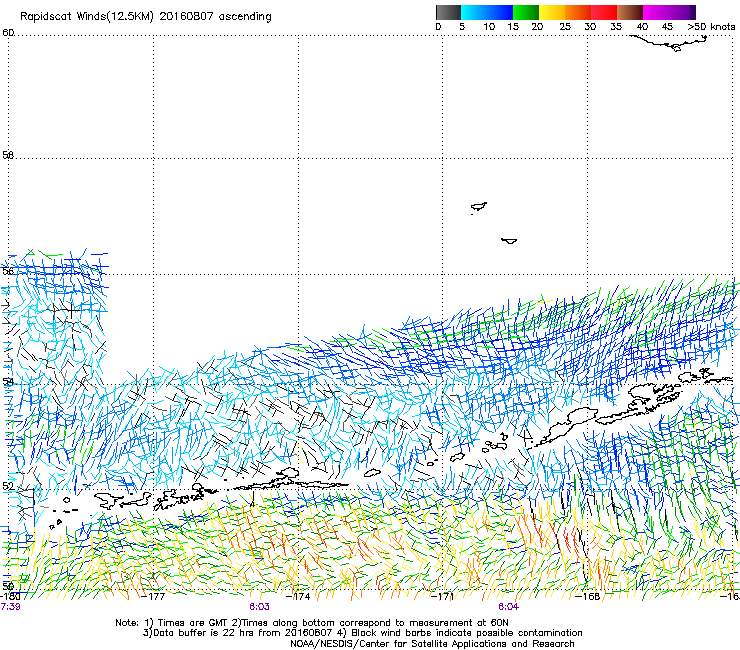Click the ">50 knots" legend label
The height and width of the screenshot is (650, 740).
click(711, 27)
